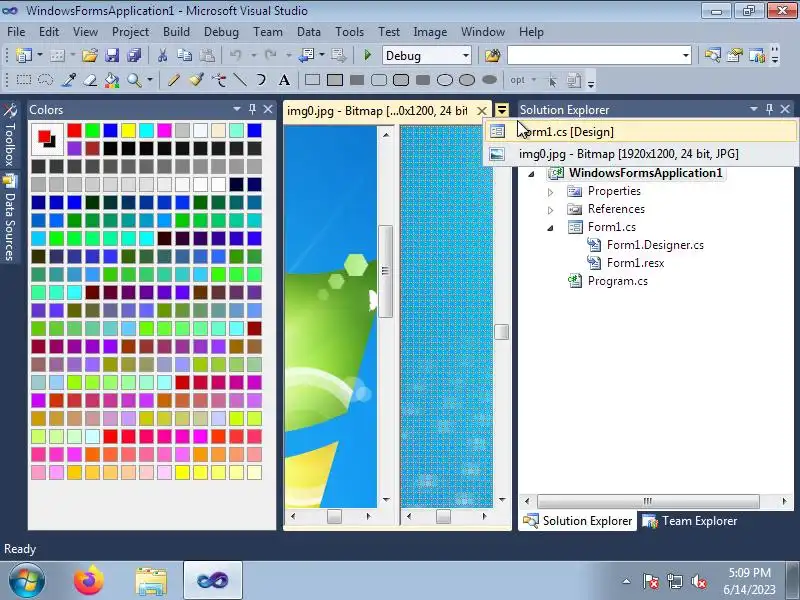Screen dimensions: 800x600
Task: Select the Curve tool
Action: pos(261,80)
